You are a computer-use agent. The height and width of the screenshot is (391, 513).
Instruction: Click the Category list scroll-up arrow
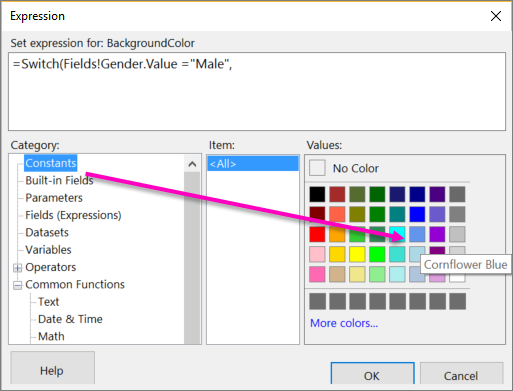coord(192,164)
